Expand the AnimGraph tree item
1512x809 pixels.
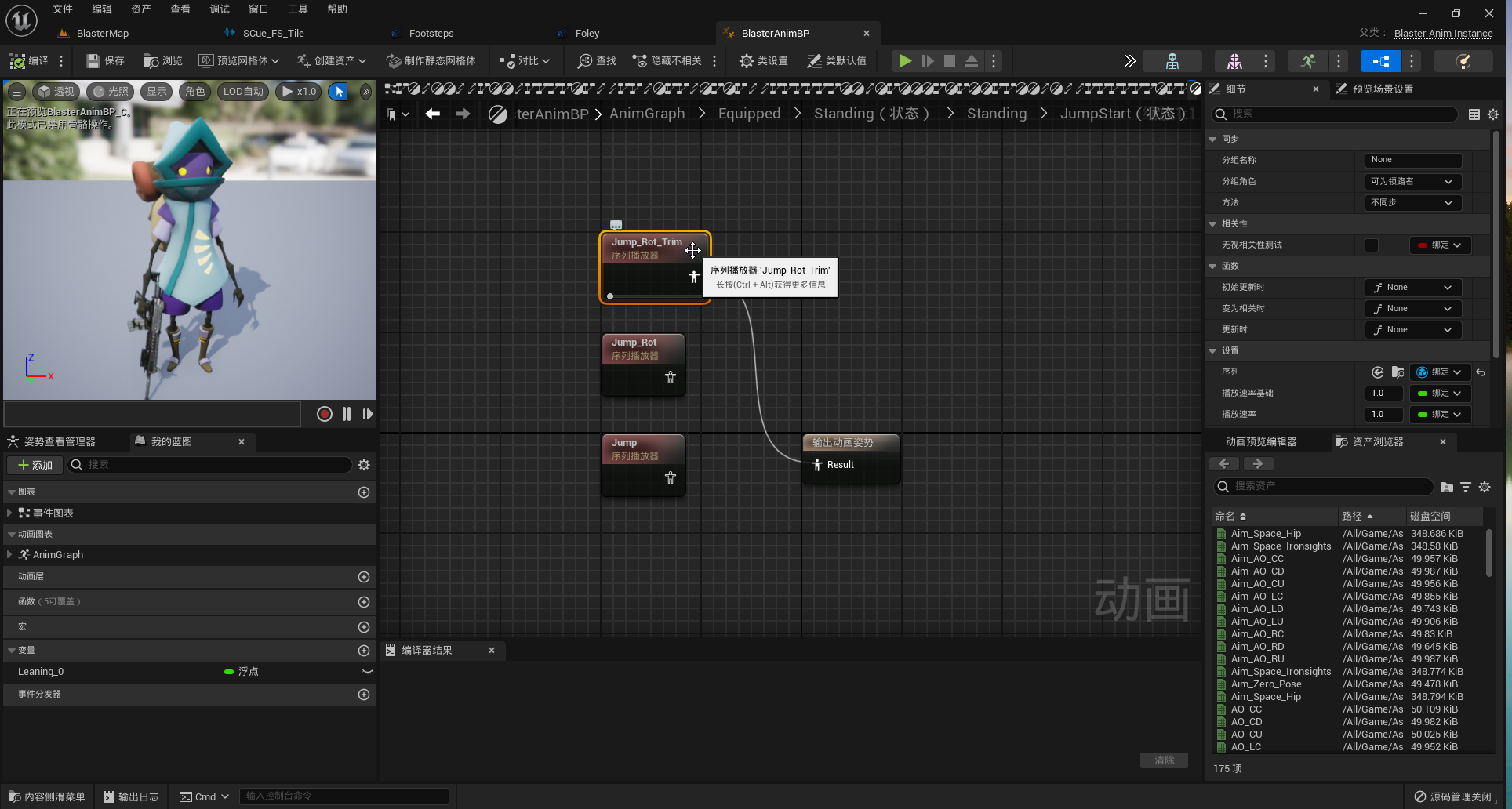click(x=9, y=554)
